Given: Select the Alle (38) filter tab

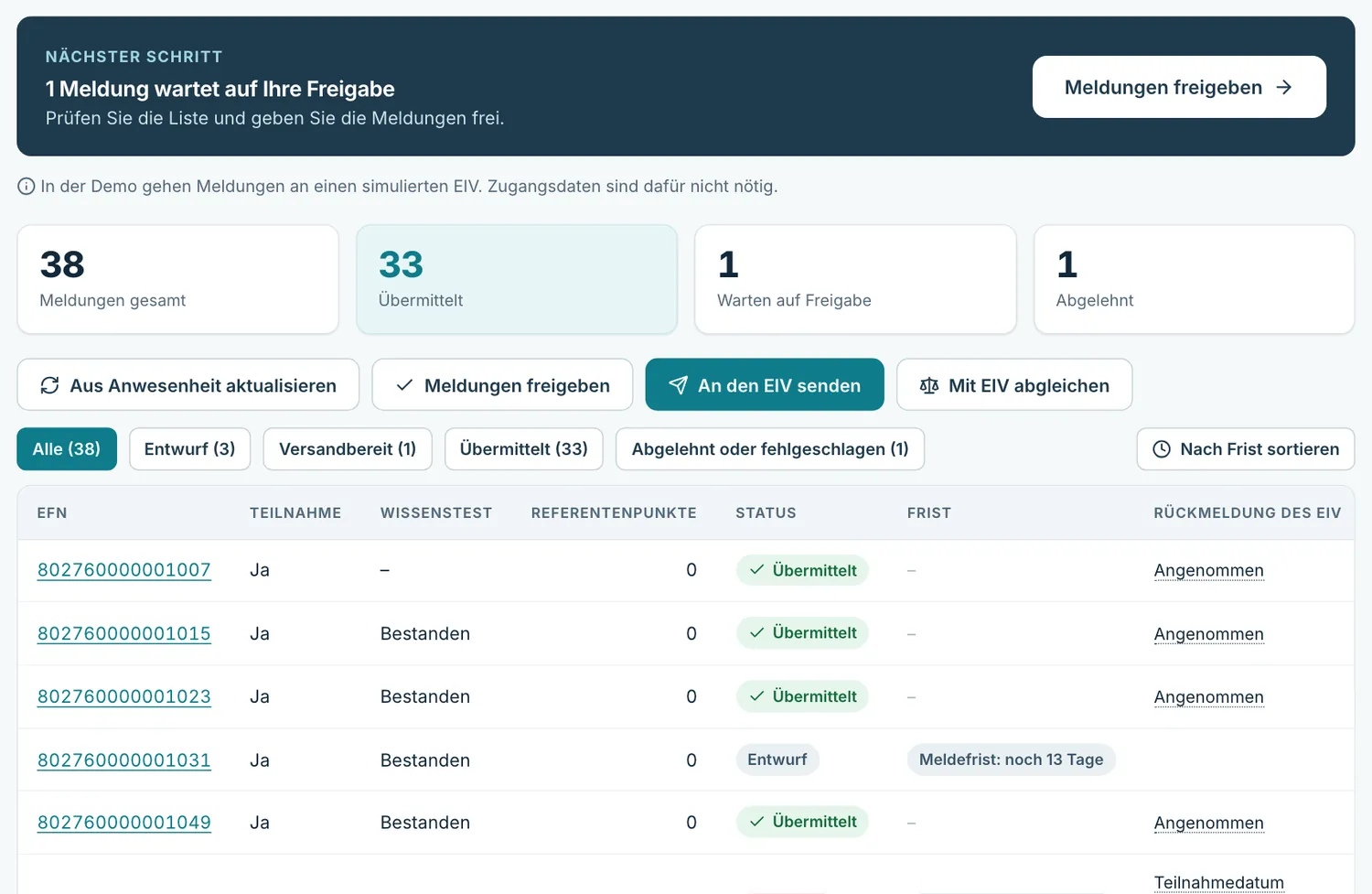Looking at the screenshot, I should pyautogui.click(x=67, y=449).
